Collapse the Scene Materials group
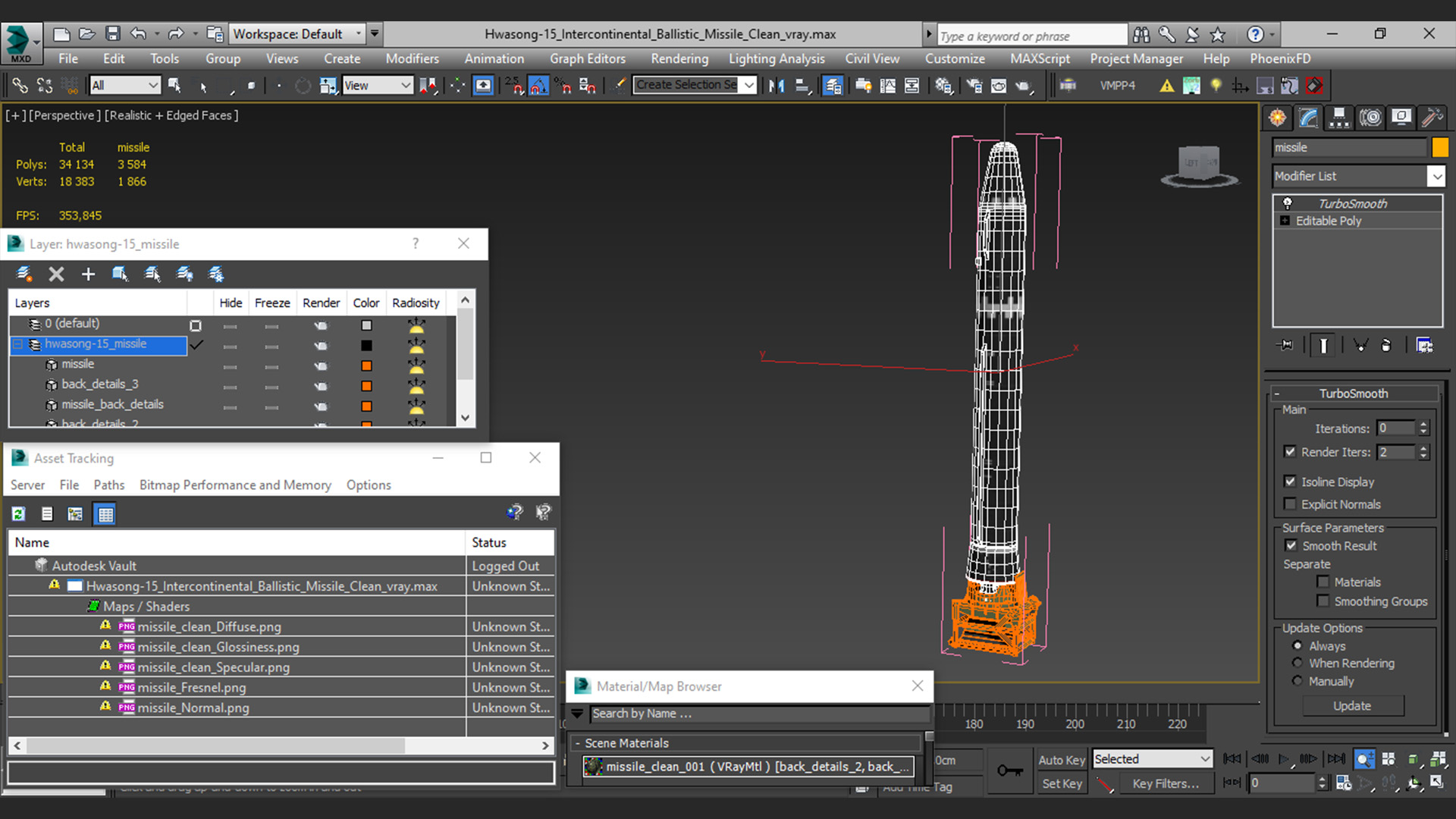1456x819 pixels. (x=578, y=743)
